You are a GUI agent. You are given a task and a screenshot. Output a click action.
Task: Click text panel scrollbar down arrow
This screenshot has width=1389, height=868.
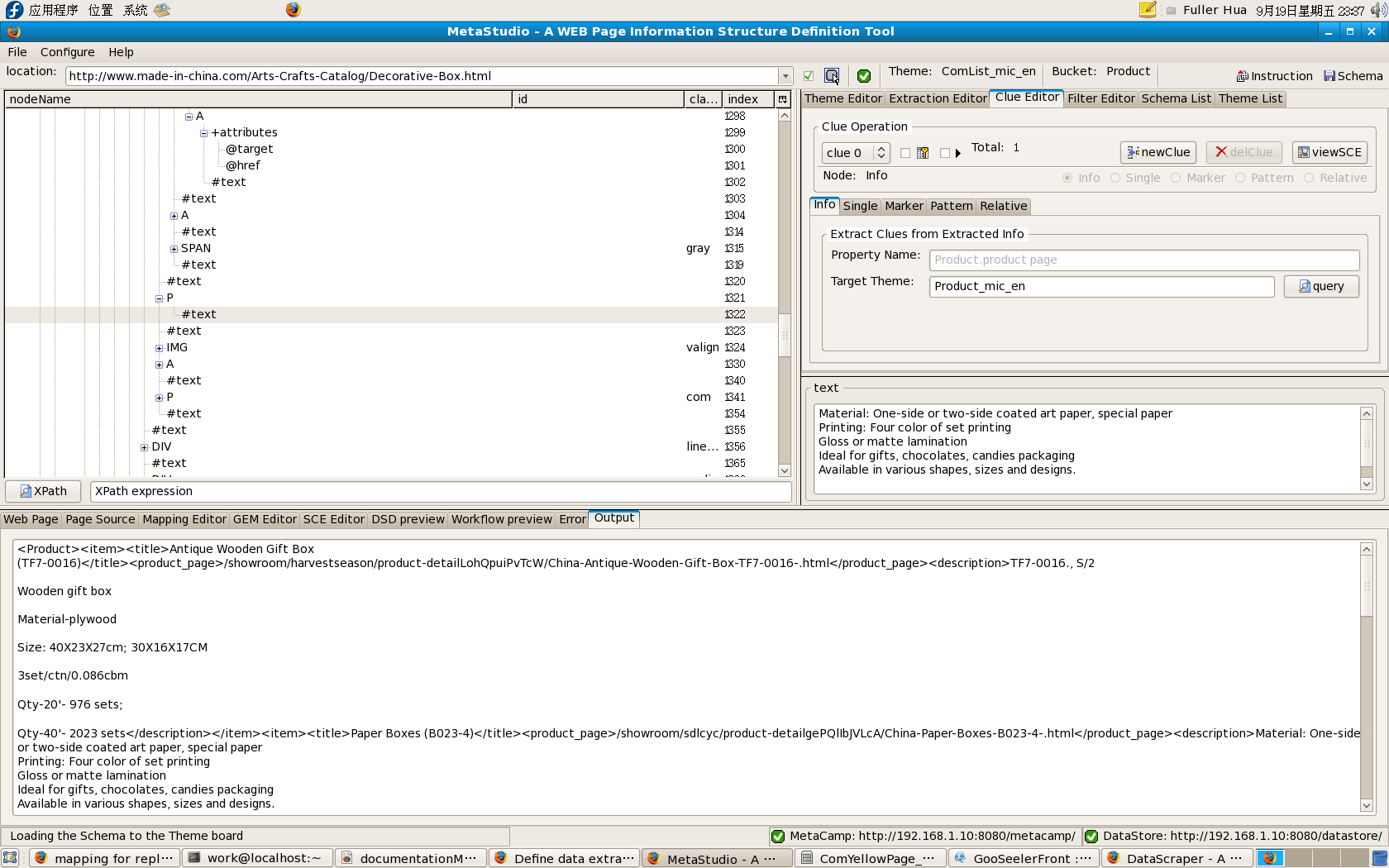pyautogui.click(x=1367, y=484)
